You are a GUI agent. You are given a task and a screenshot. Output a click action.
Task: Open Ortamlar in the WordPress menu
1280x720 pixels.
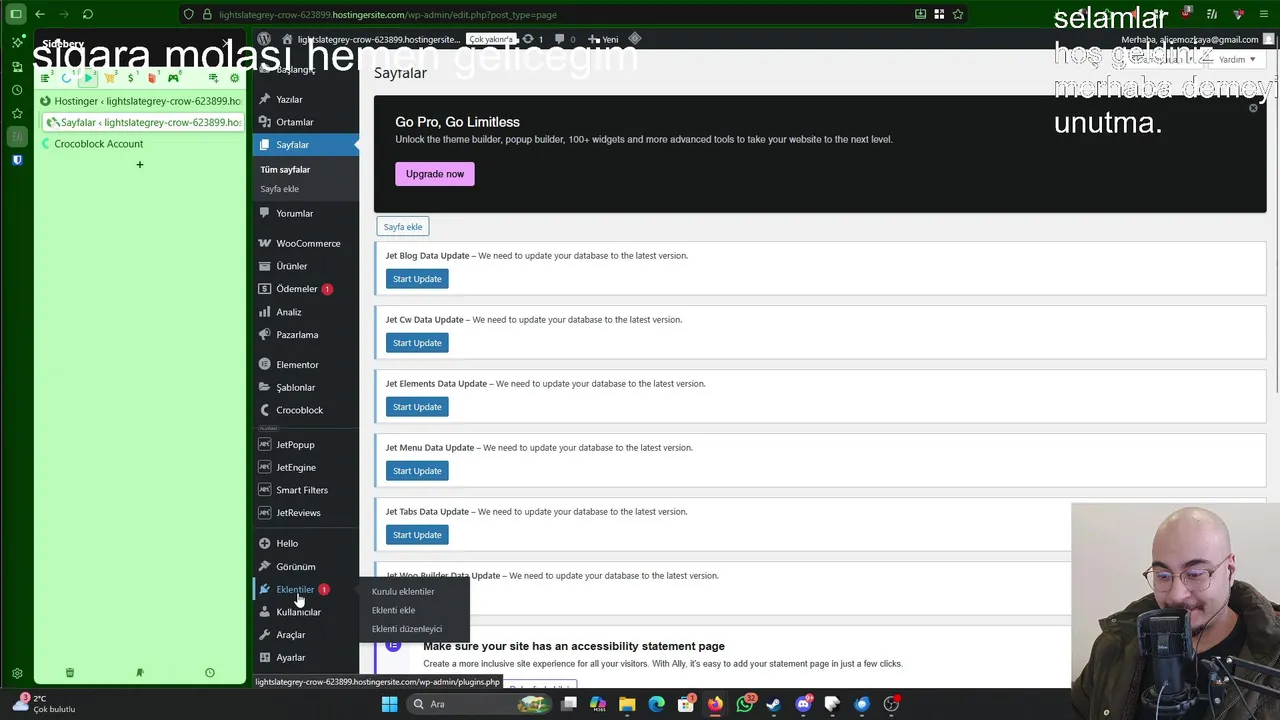305,122
